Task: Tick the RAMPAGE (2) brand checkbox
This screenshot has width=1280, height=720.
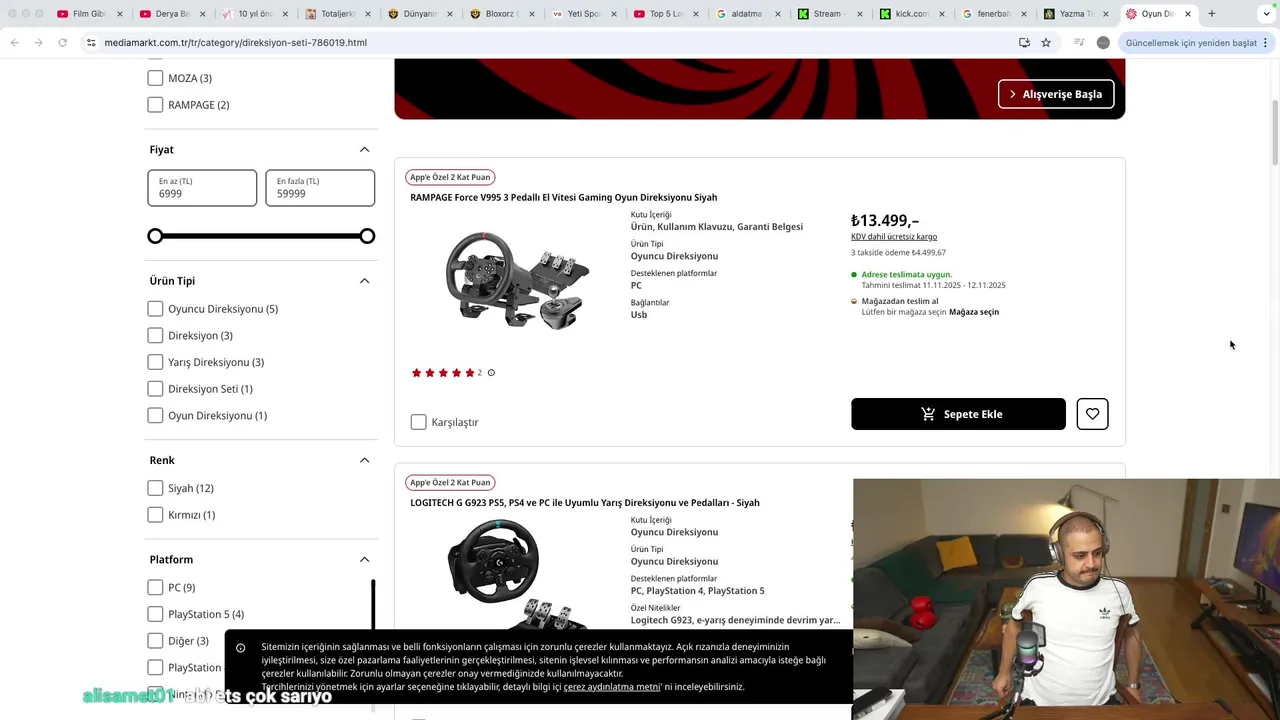Action: click(x=155, y=105)
